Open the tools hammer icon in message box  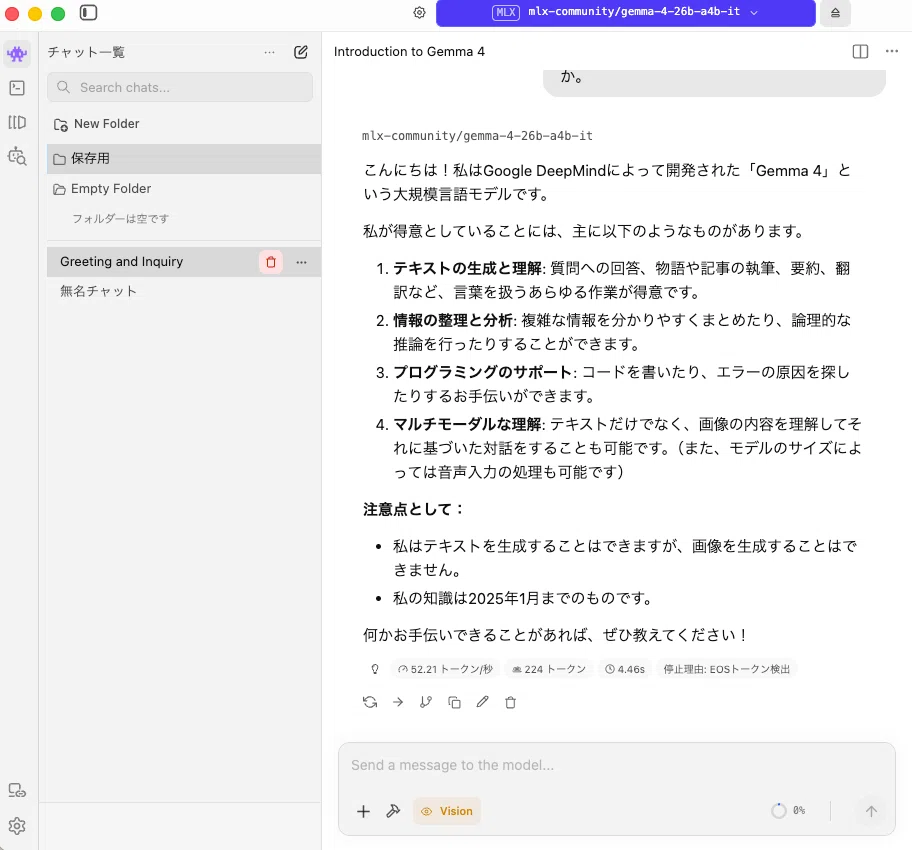pos(393,810)
